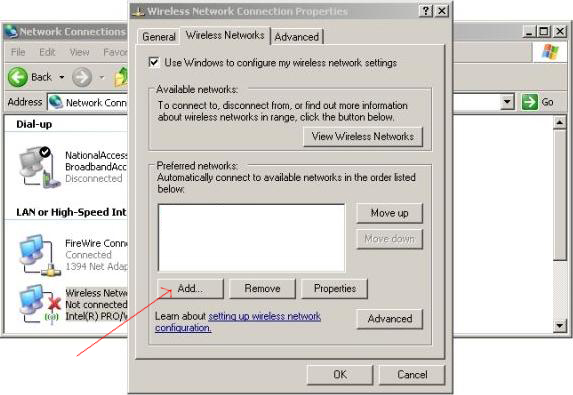Click the Back button label
The width and height of the screenshot is (573, 395).
point(41,77)
